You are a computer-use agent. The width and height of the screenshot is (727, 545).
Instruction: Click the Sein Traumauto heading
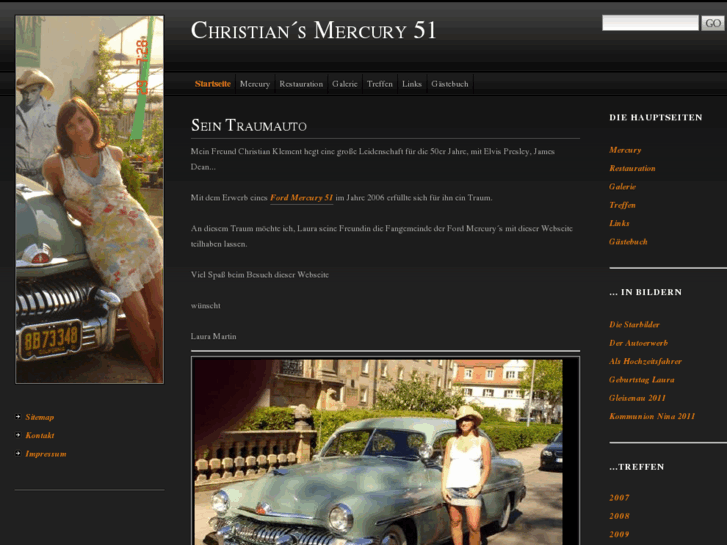249,125
